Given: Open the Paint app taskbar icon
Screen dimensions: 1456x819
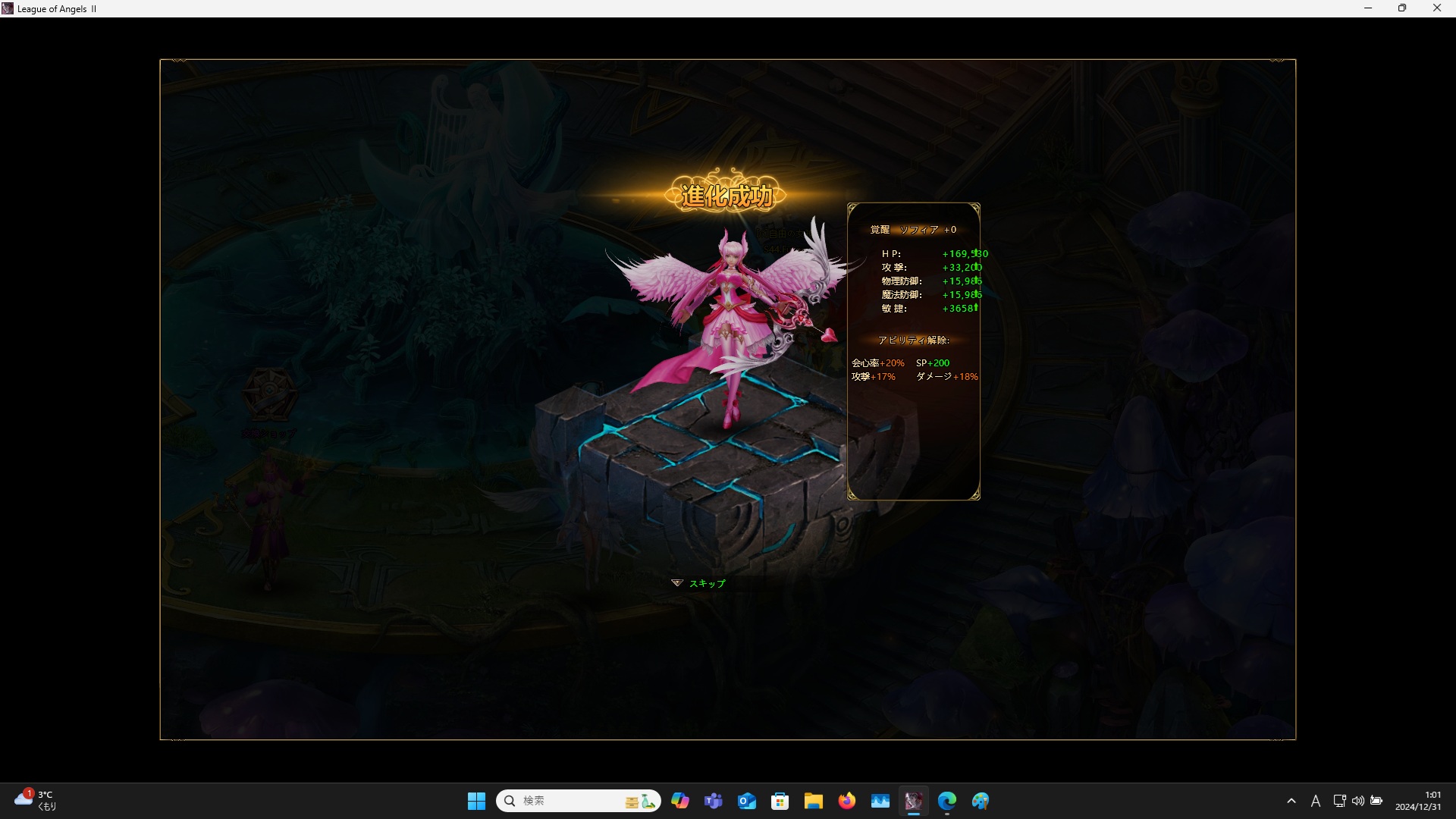Looking at the screenshot, I should 980,801.
